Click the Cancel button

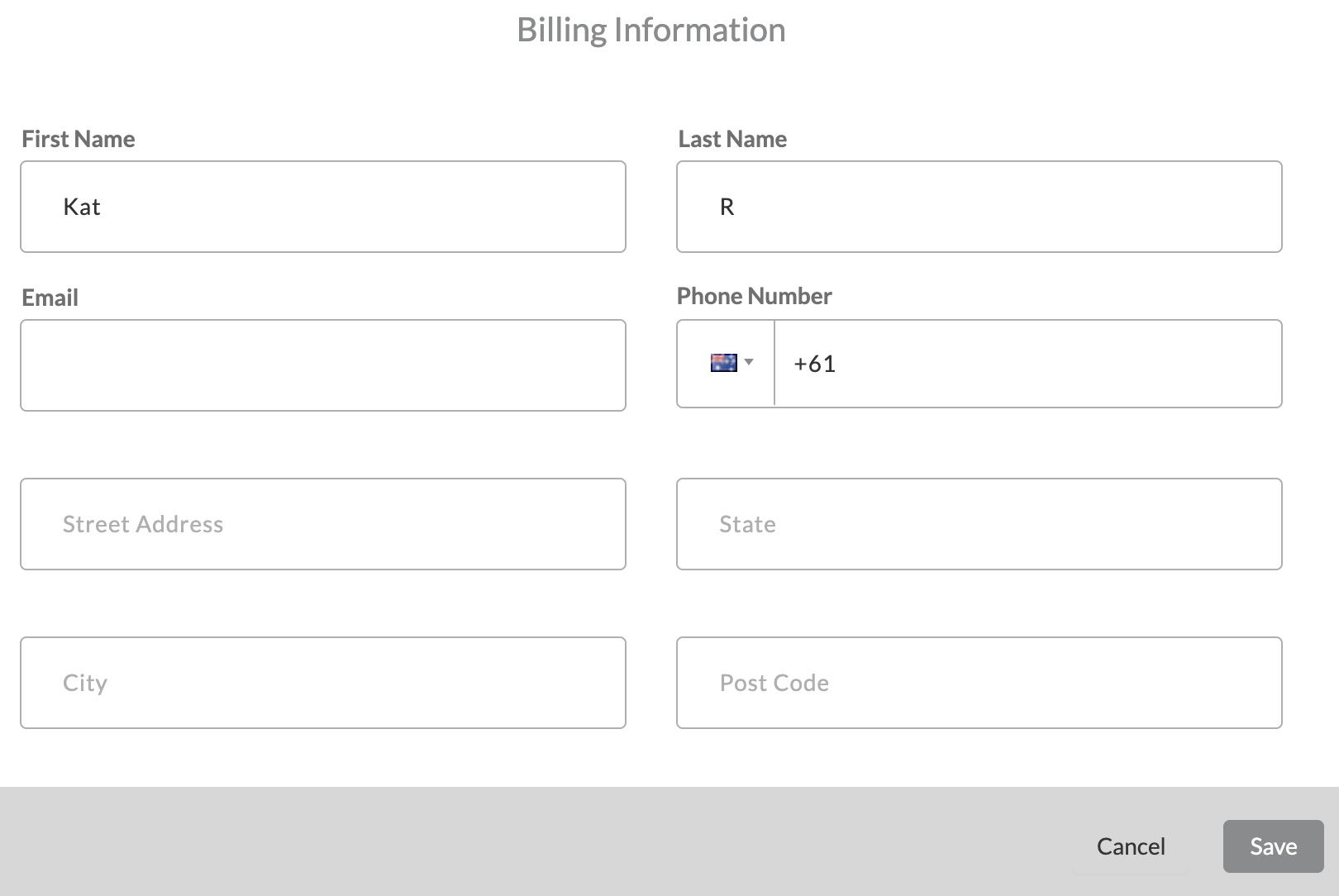(1131, 846)
